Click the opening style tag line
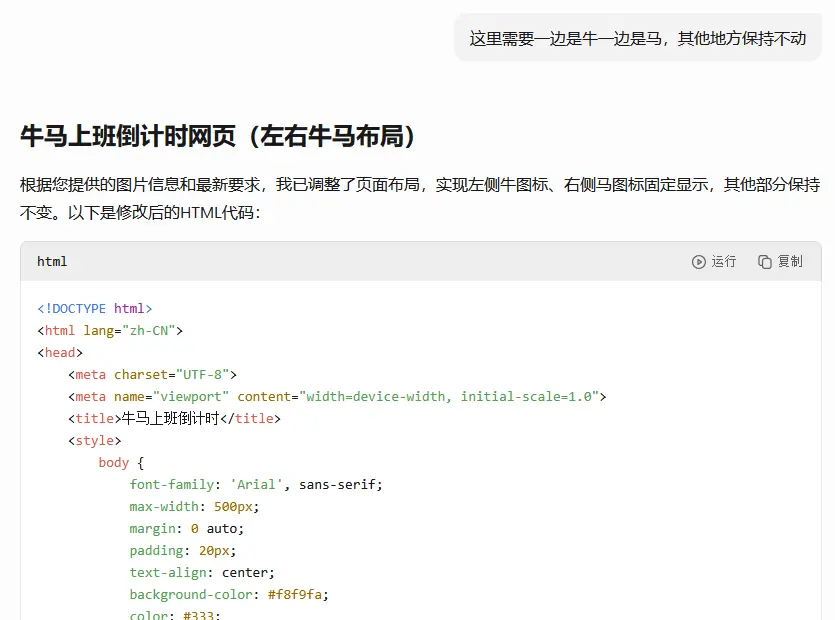835x620 pixels. coord(95,440)
